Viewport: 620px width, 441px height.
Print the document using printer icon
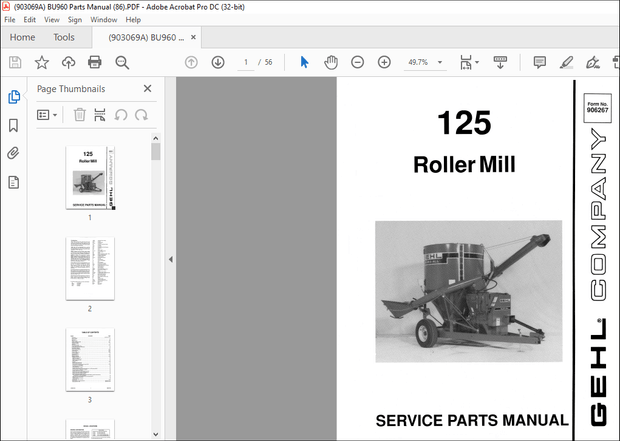point(95,62)
